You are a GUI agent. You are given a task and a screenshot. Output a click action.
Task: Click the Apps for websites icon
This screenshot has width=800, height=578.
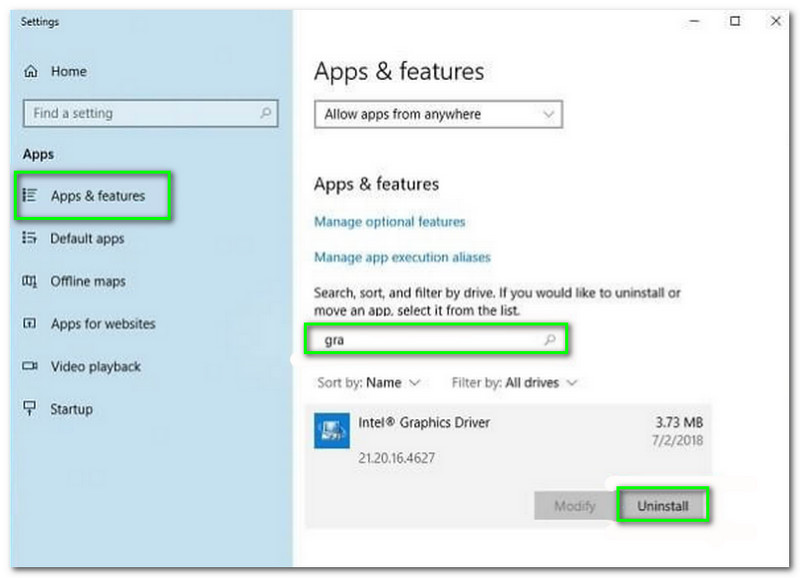pos(30,324)
